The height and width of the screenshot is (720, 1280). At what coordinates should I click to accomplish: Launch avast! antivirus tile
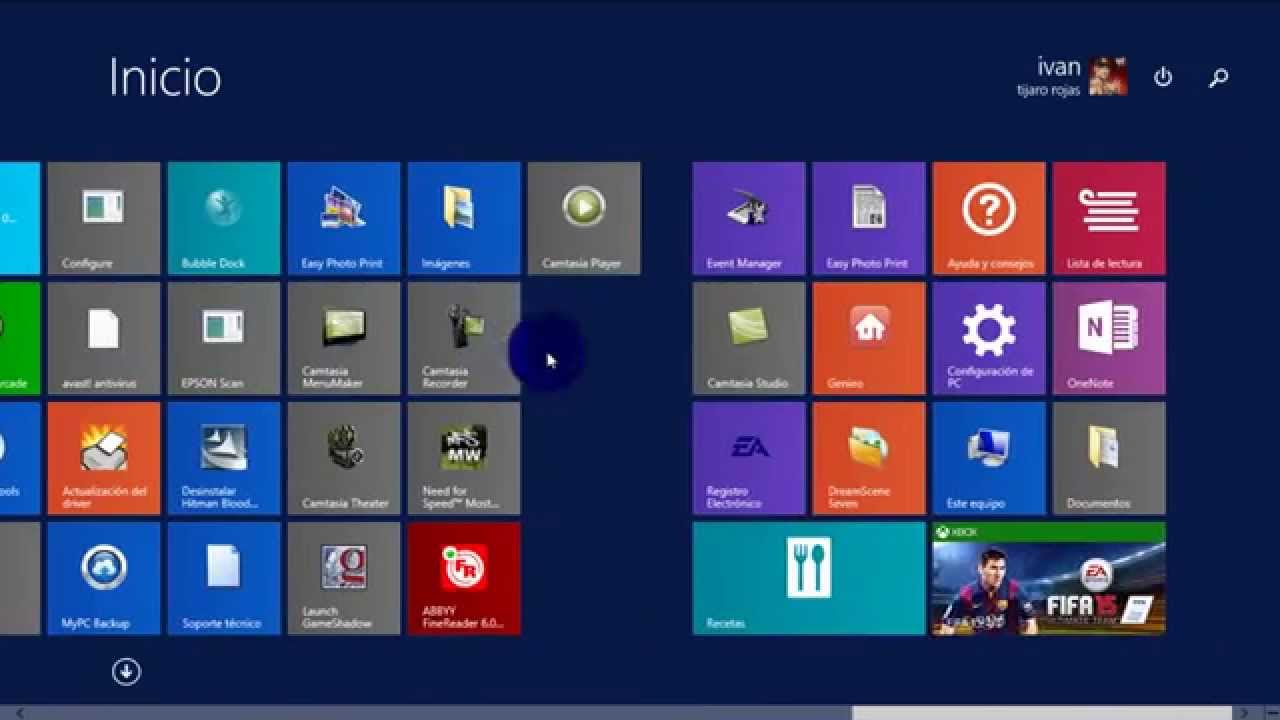pyautogui.click(x=104, y=338)
